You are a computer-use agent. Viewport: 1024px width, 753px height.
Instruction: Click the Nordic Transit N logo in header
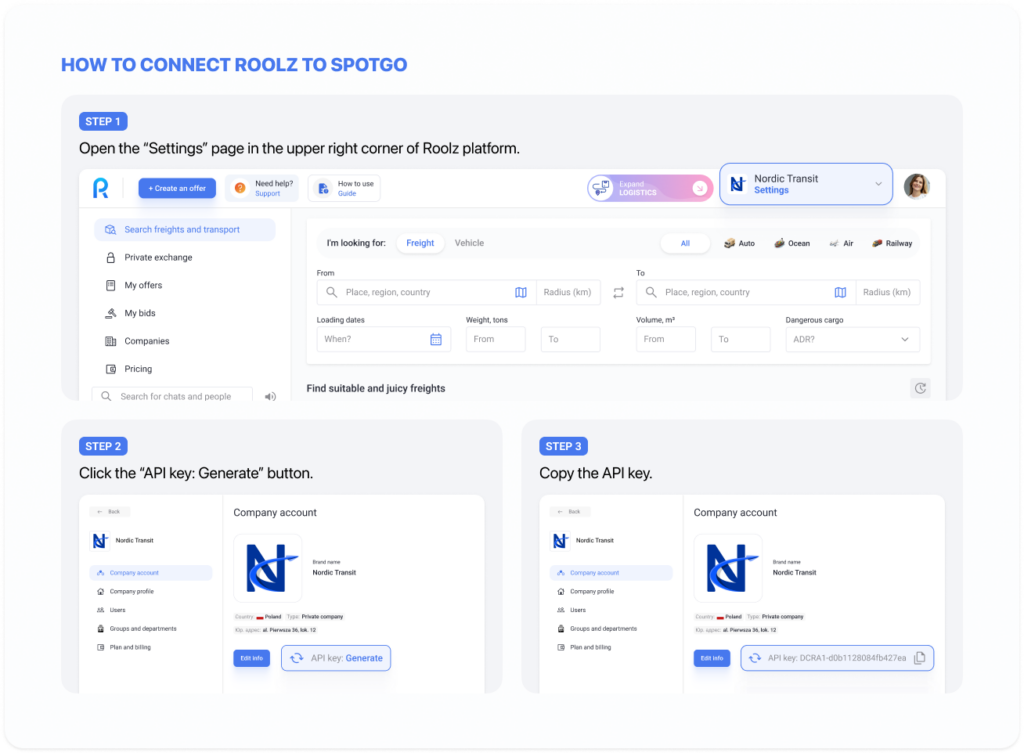click(x=737, y=184)
